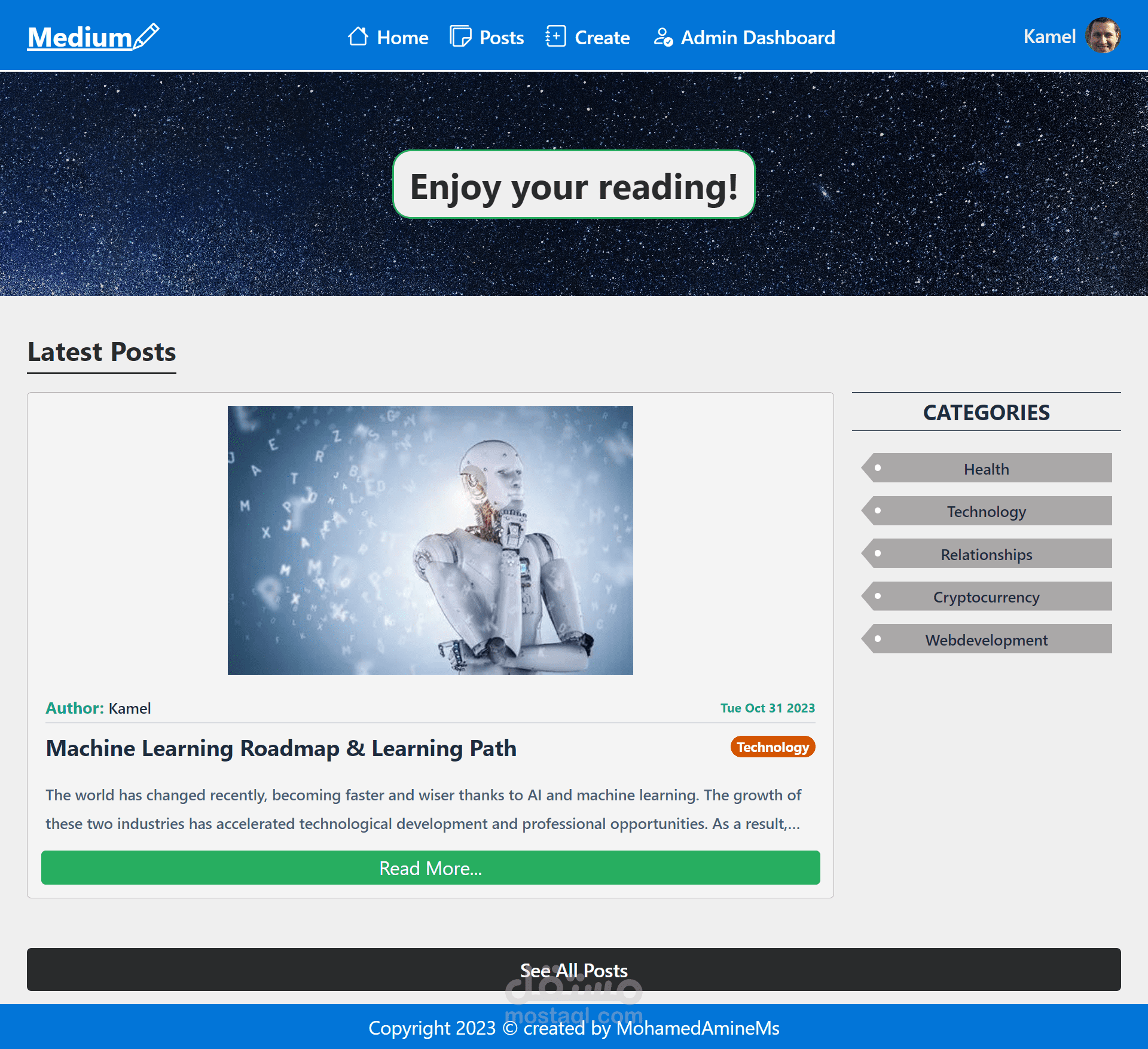The height and width of the screenshot is (1049, 1148).
Task: Open the Create page from the navbar
Action: click(x=602, y=38)
